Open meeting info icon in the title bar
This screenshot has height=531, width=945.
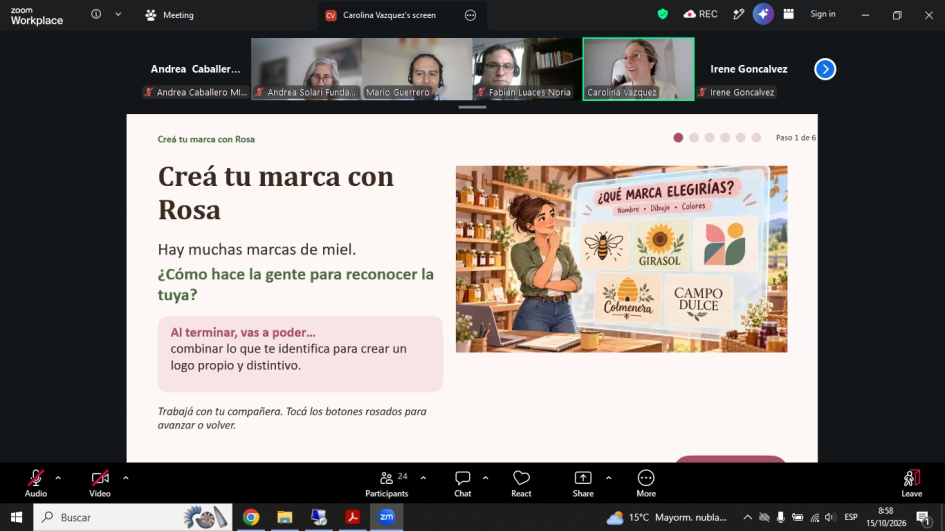coord(96,14)
